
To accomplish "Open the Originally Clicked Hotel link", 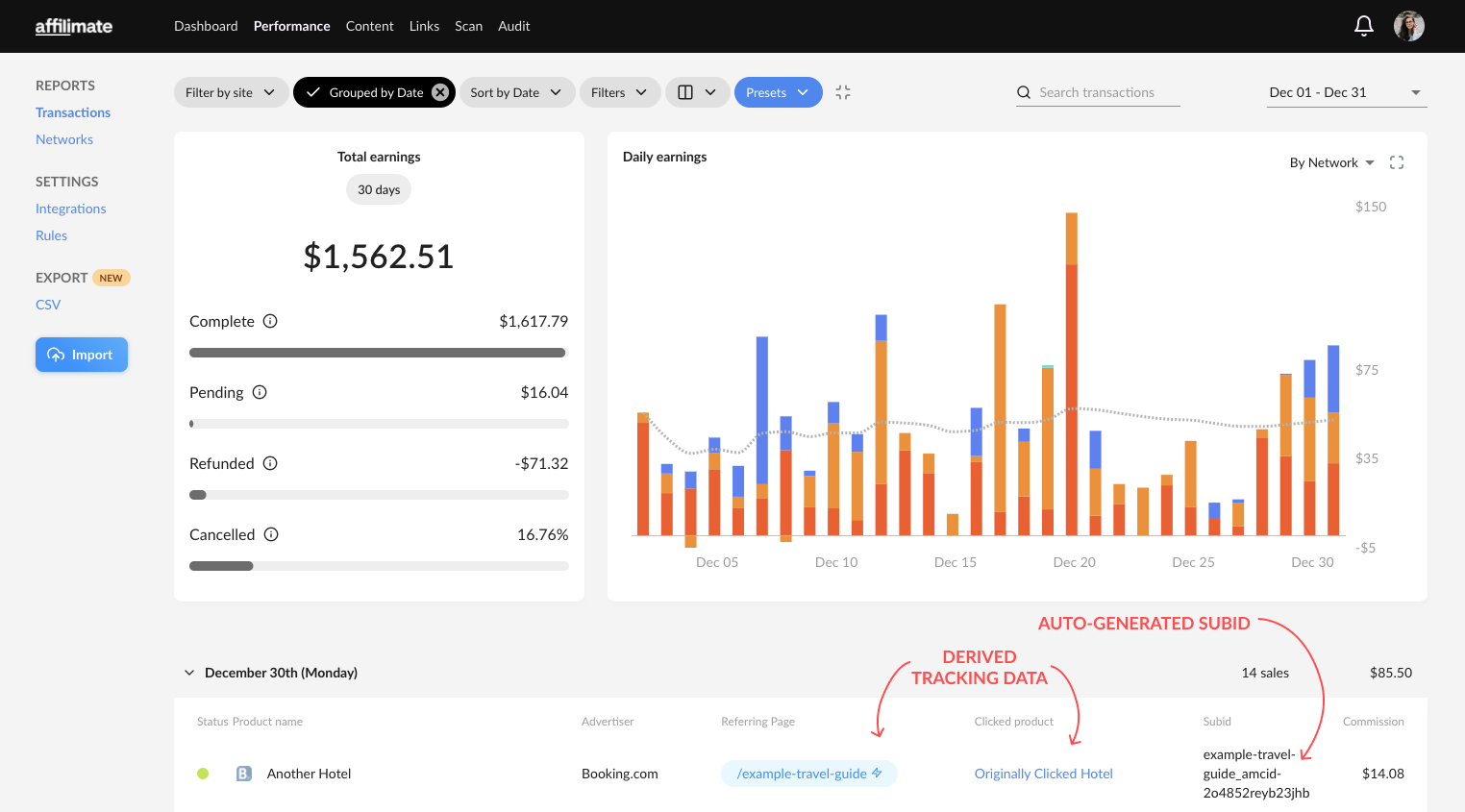I will click(x=1043, y=774).
